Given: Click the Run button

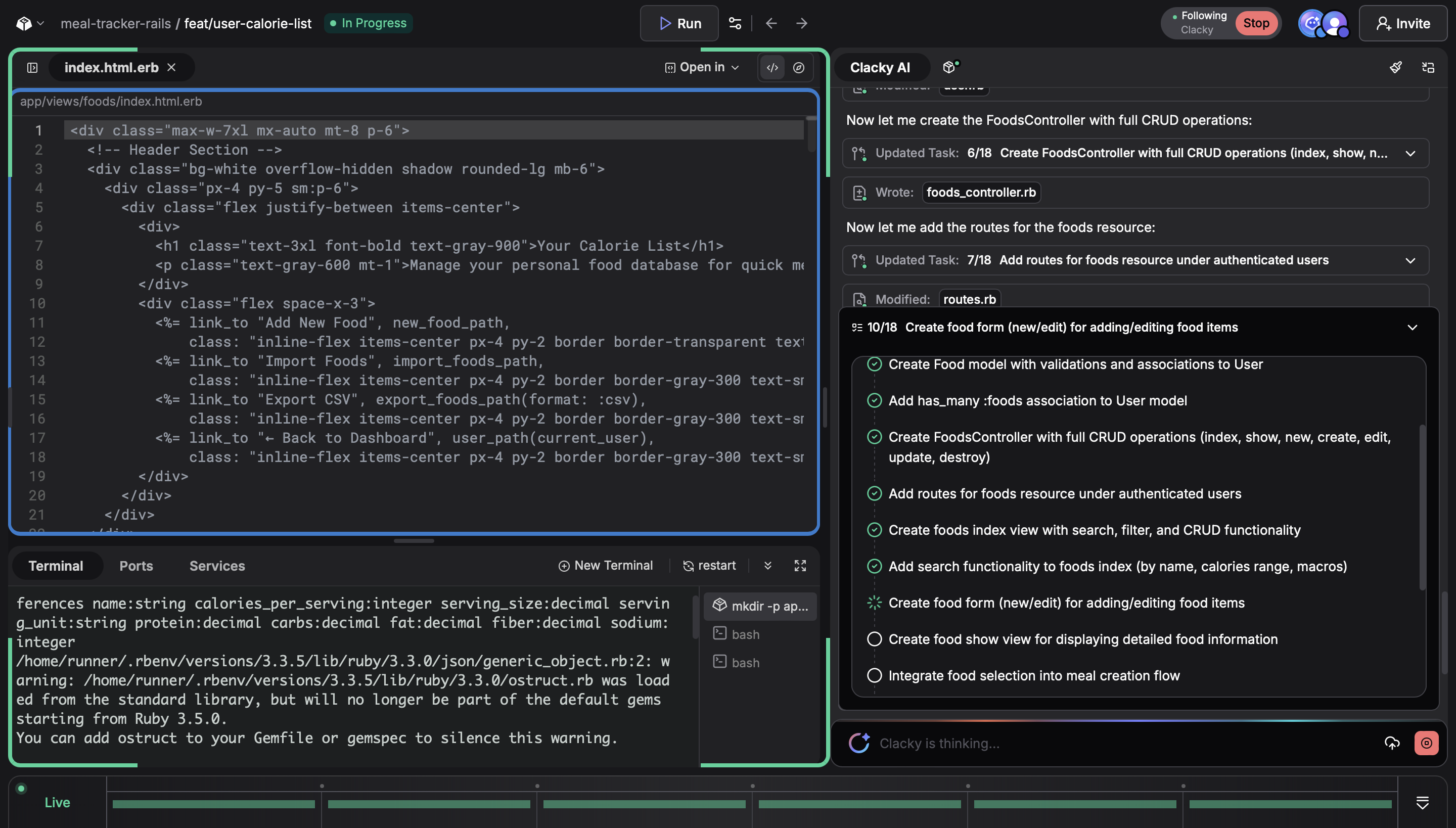Looking at the screenshot, I should point(679,23).
